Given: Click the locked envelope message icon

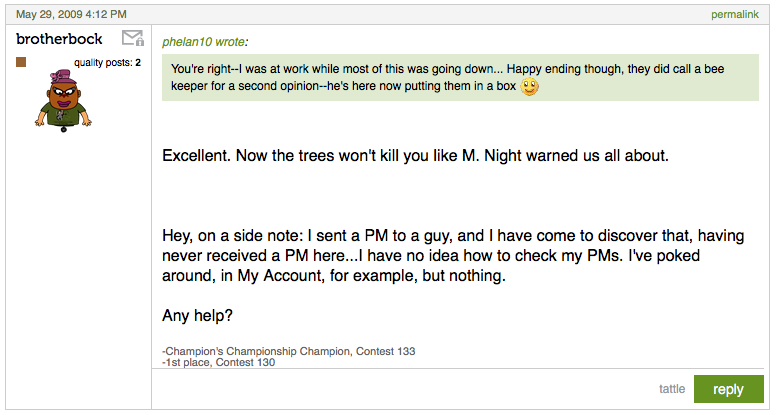Looking at the screenshot, I should pyautogui.click(x=132, y=39).
